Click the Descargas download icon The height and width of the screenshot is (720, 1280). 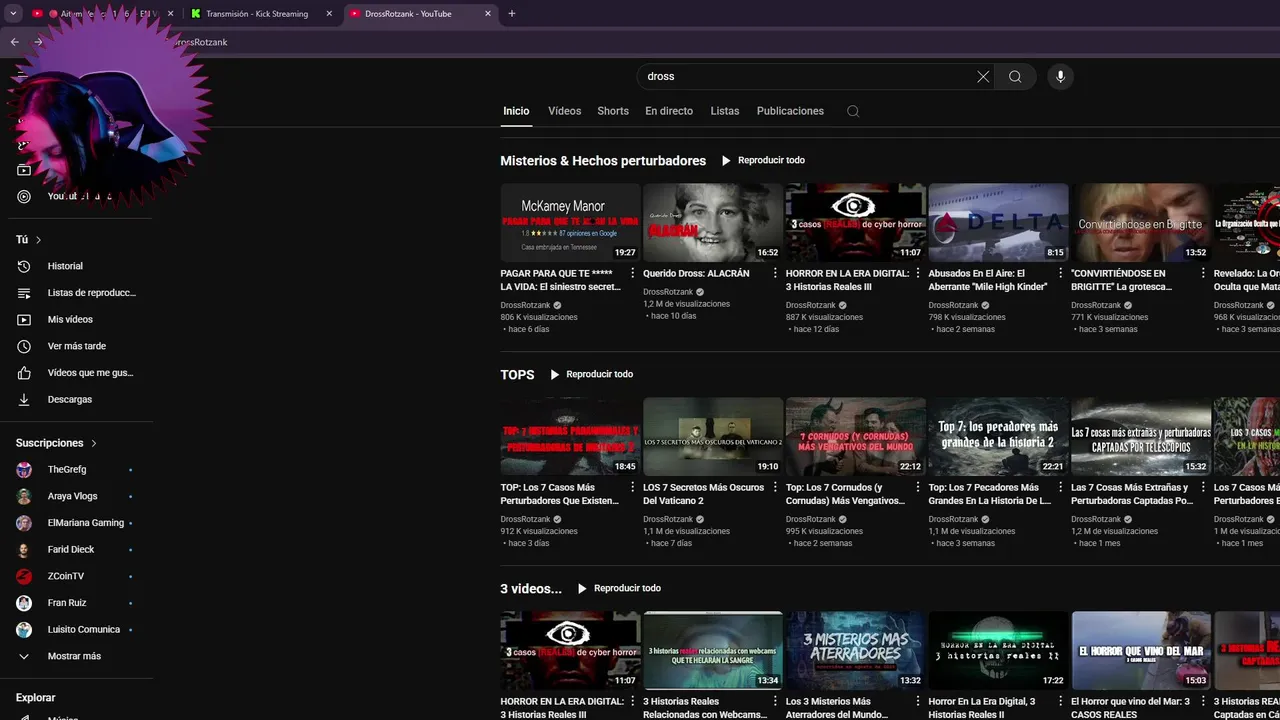pos(24,399)
